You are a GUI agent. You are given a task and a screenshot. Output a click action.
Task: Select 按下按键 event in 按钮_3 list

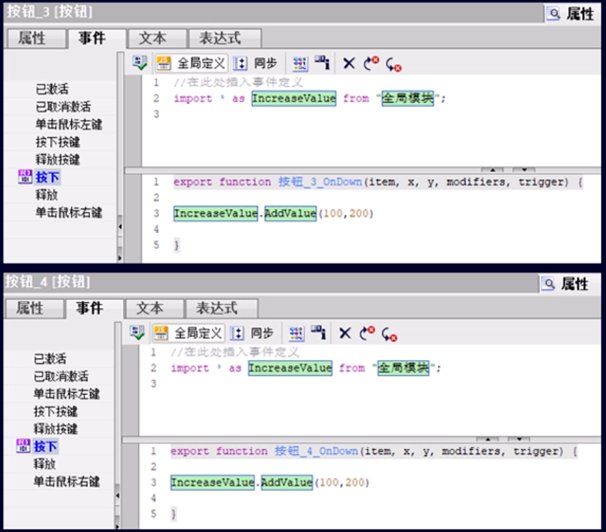[58, 142]
